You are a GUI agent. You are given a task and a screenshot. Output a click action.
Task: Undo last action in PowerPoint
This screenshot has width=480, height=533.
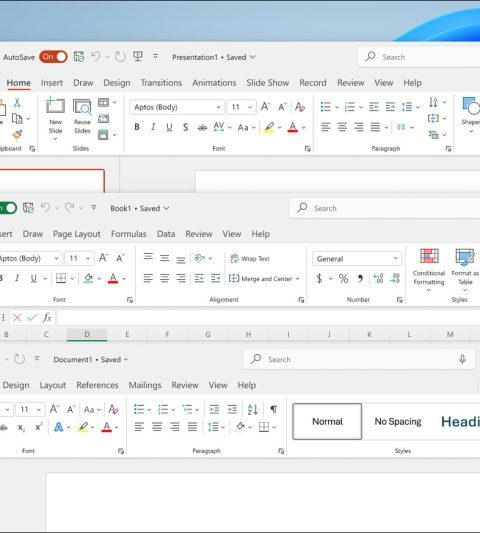(96, 56)
